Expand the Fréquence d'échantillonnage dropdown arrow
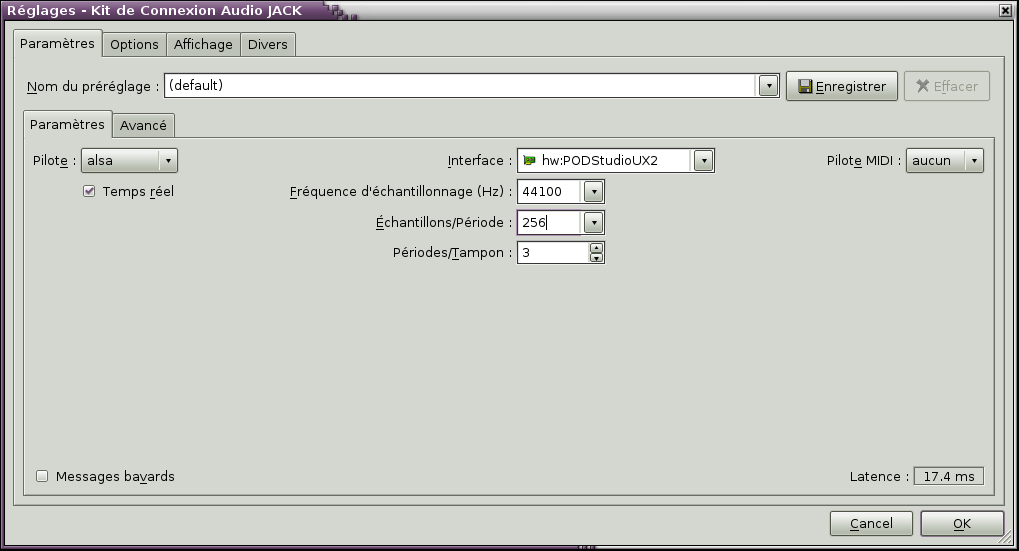This screenshot has width=1019, height=551. [594, 192]
